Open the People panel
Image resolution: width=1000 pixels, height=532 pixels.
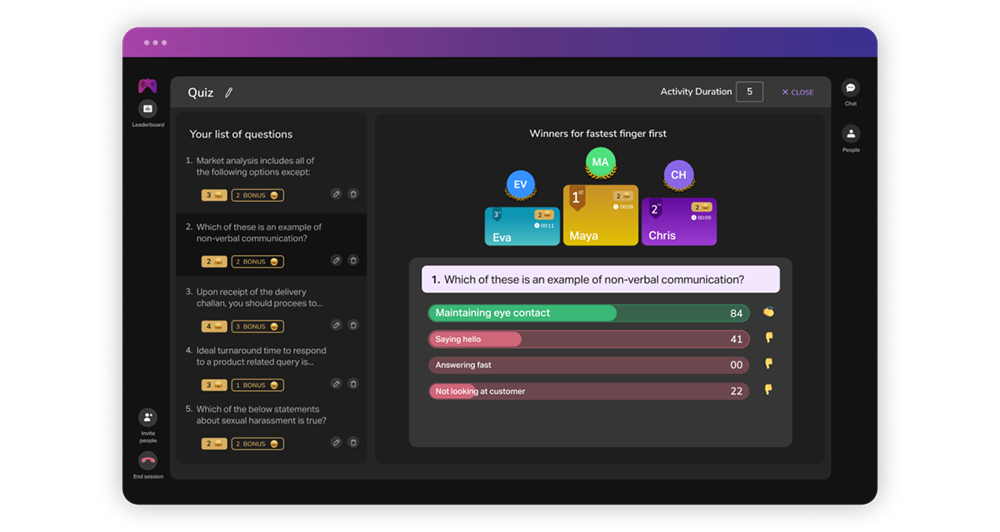point(850,134)
